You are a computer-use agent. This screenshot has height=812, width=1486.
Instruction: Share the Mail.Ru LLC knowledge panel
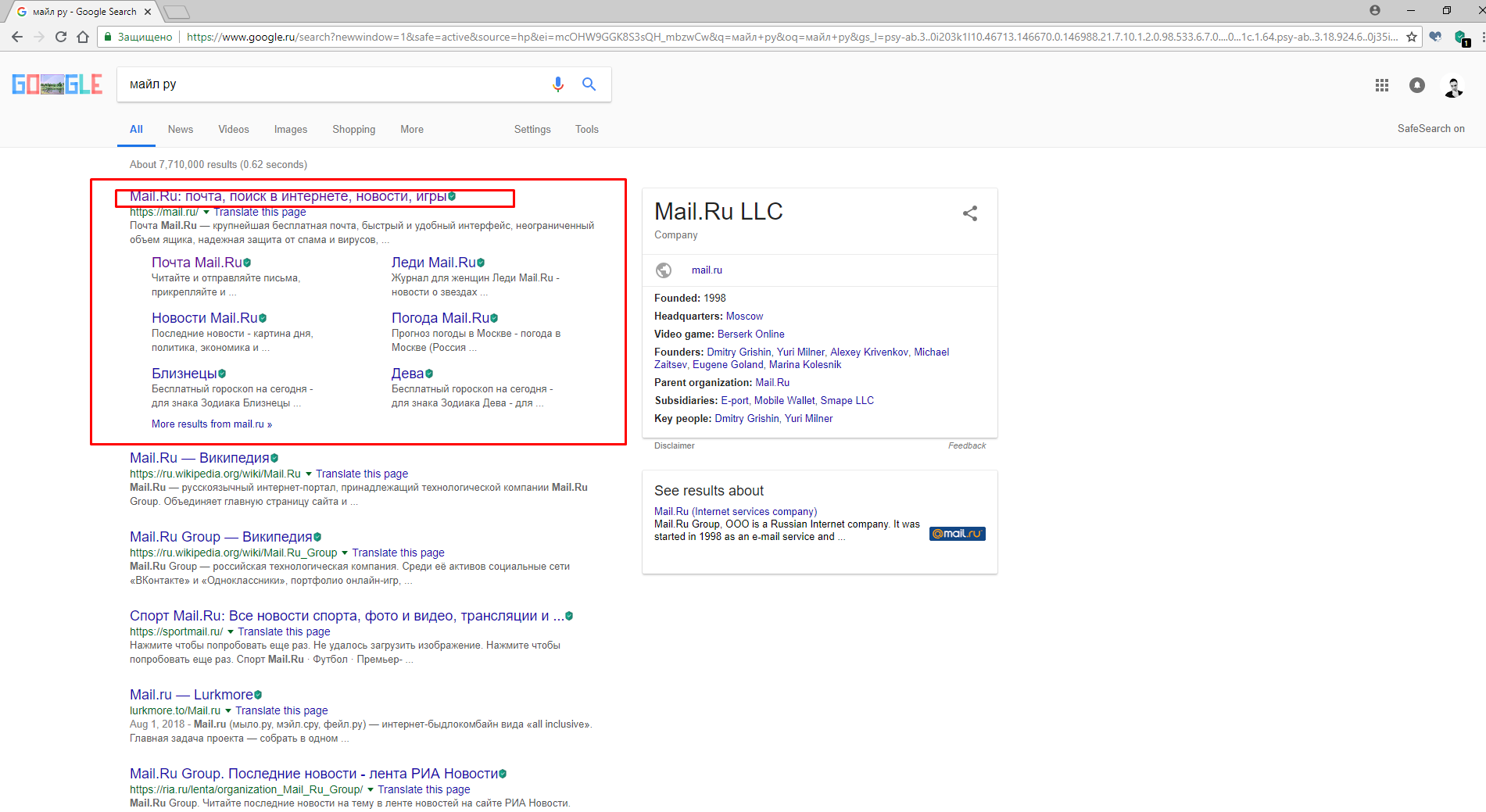(x=970, y=213)
